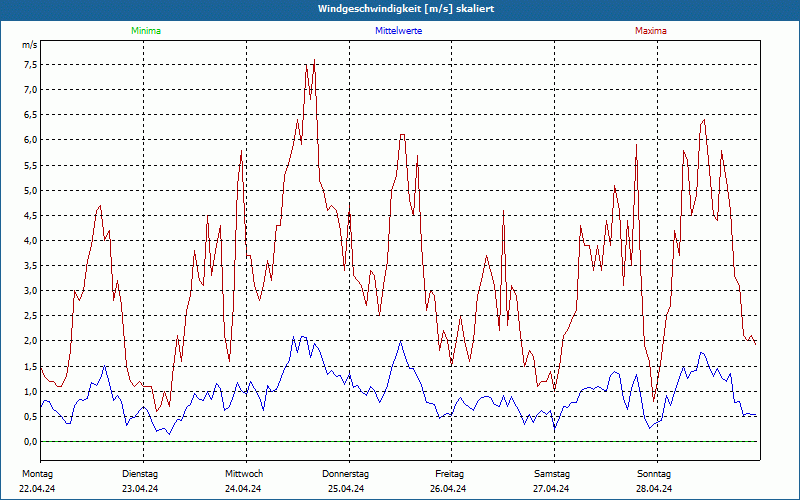The width and height of the screenshot is (800, 500).
Task: Select the Sonntag day label
Action: [x=654, y=474]
